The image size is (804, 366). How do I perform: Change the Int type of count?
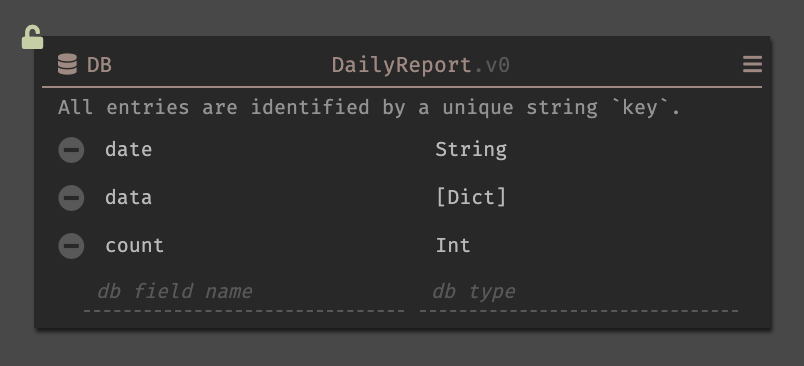coord(453,246)
